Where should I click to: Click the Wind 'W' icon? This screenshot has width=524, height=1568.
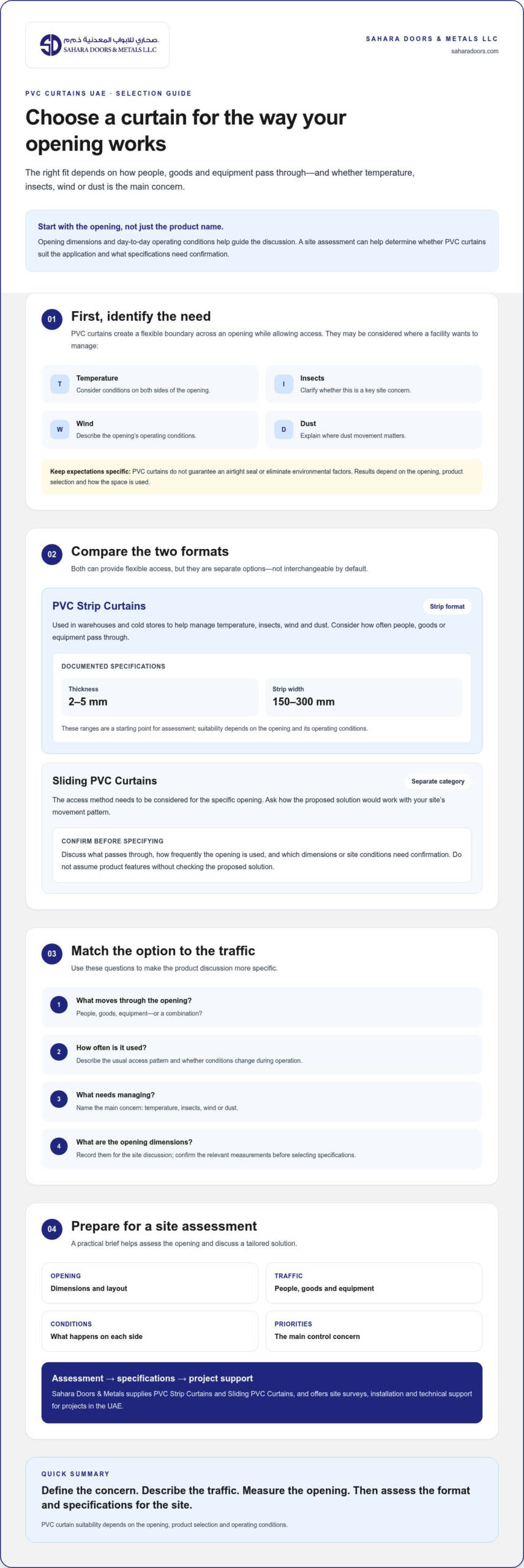point(59,429)
